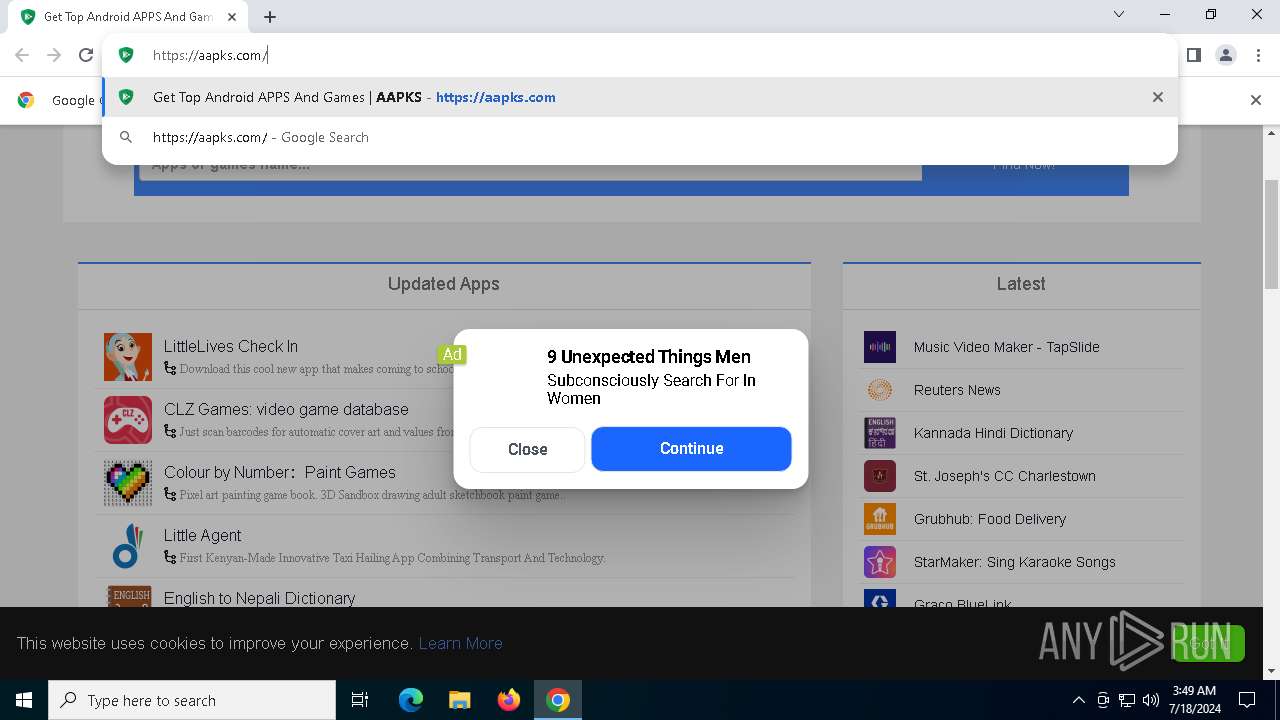1280x720 pixels.
Task: Click the taskbar search box
Action: pos(192,700)
